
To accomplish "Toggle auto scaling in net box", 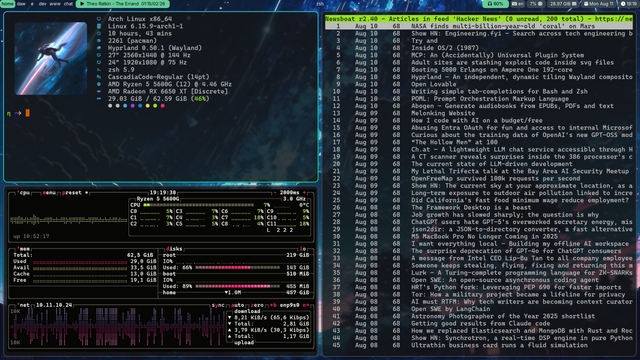I will pyautogui.click(x=238, y=305).
